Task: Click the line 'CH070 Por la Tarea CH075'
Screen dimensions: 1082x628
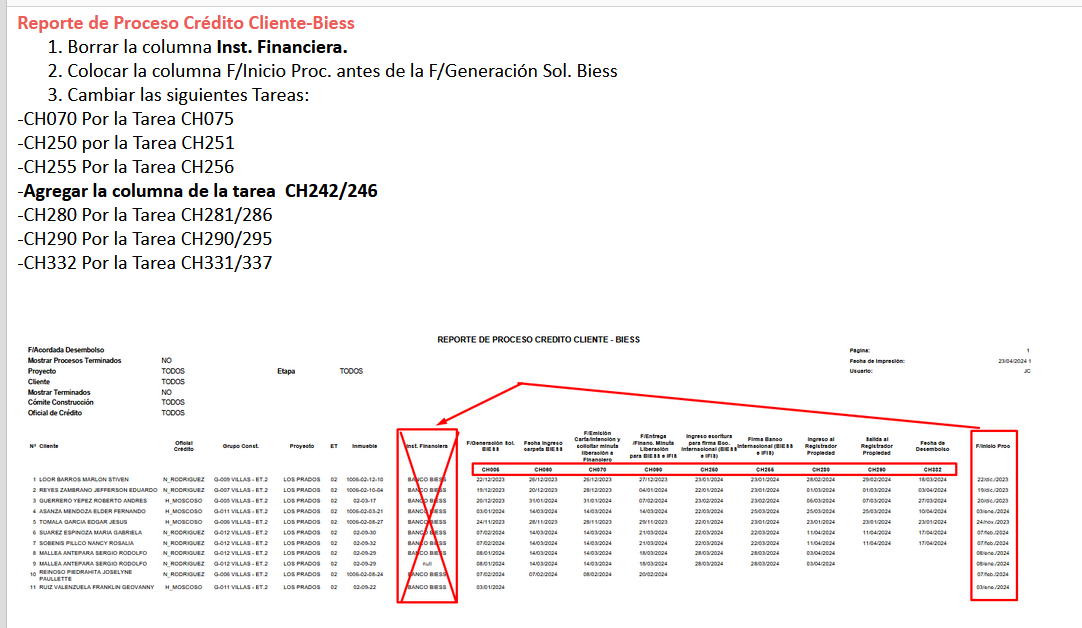Action: click(x=126, y=119)
